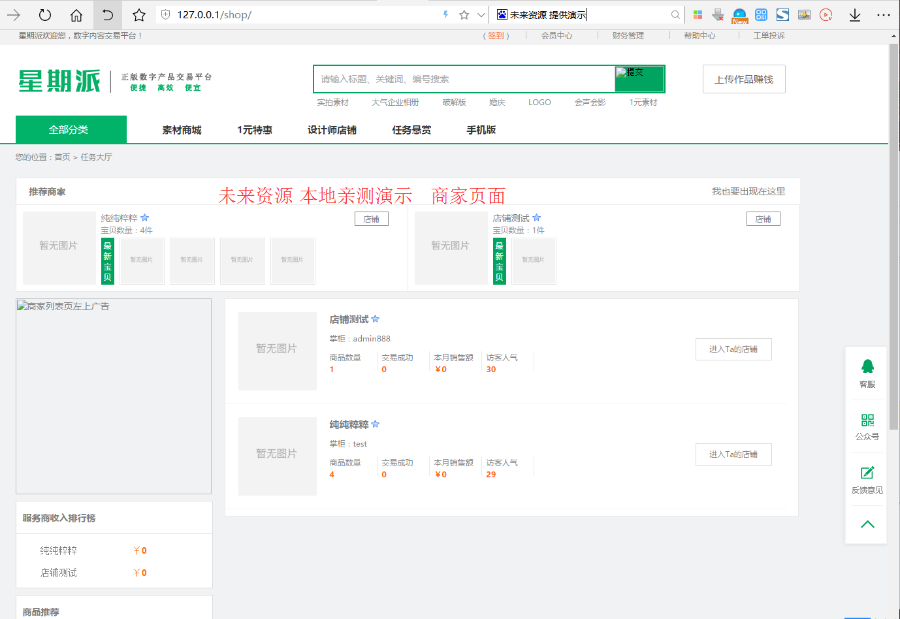The height and width of the screenshot is (619, 900).
Task: Select the 素材商城 navigation tab
Action: pyautogui.click(x=181, y=130)
